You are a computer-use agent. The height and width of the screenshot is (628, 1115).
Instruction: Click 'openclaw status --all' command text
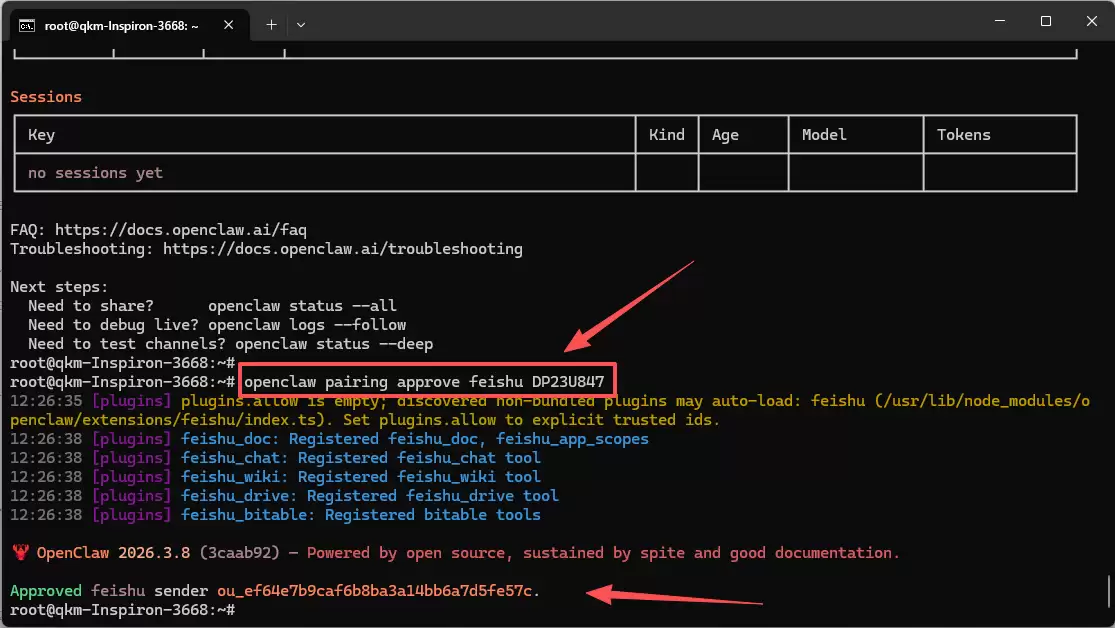[302, 306]
